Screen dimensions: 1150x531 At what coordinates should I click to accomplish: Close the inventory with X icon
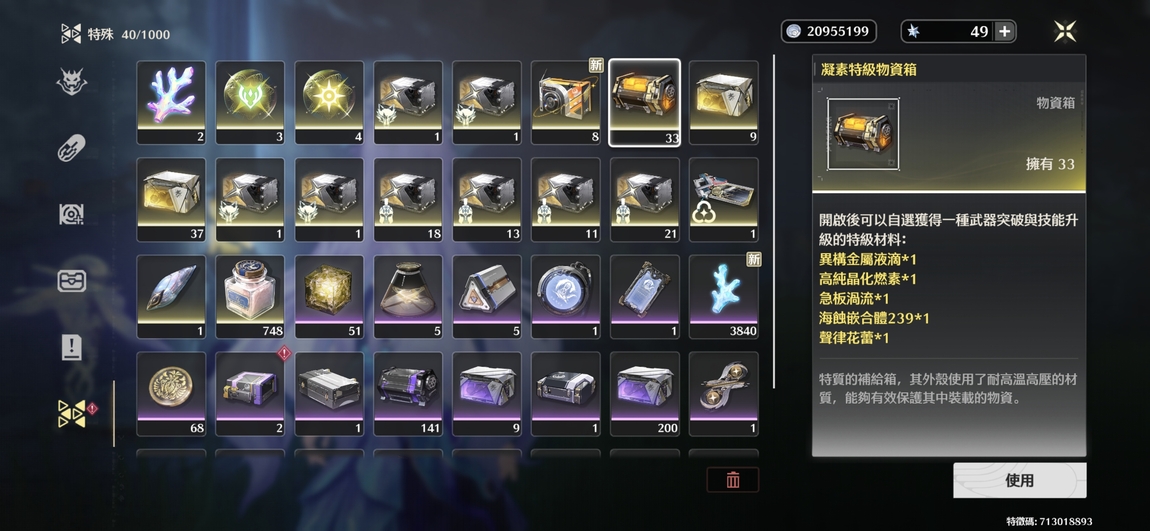point(1064,31)
